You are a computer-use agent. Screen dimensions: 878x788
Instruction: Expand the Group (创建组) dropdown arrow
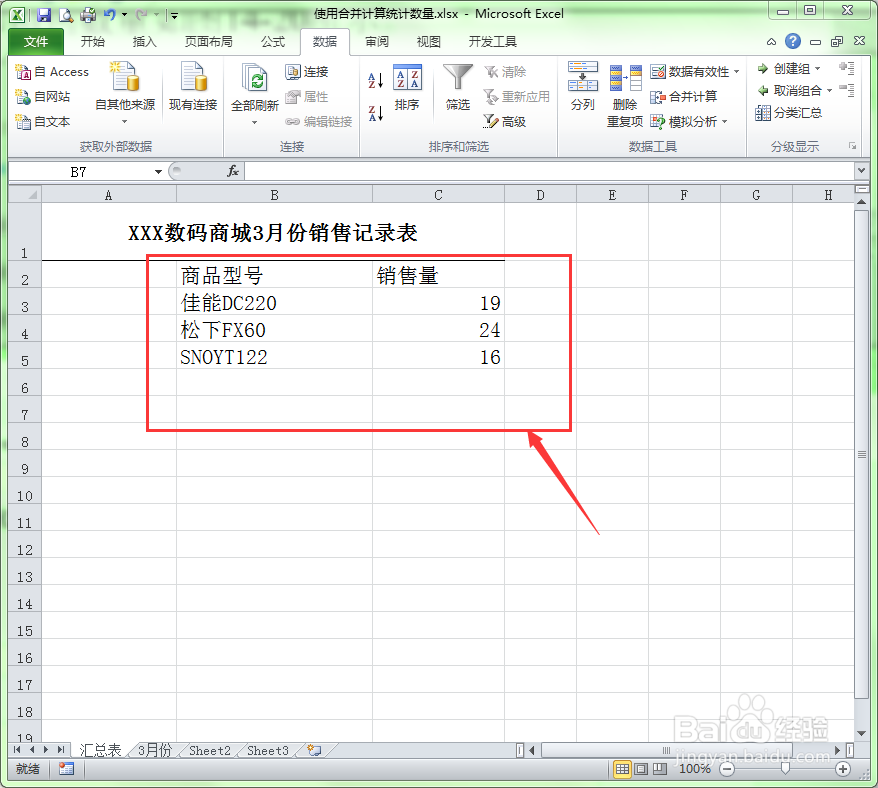(818, 69)
